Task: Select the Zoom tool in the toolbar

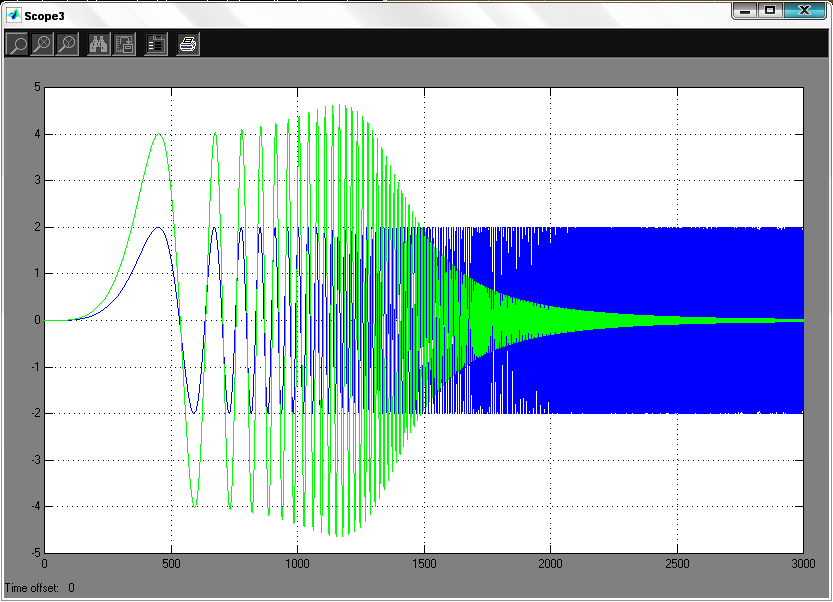Action: coord(18,45)
